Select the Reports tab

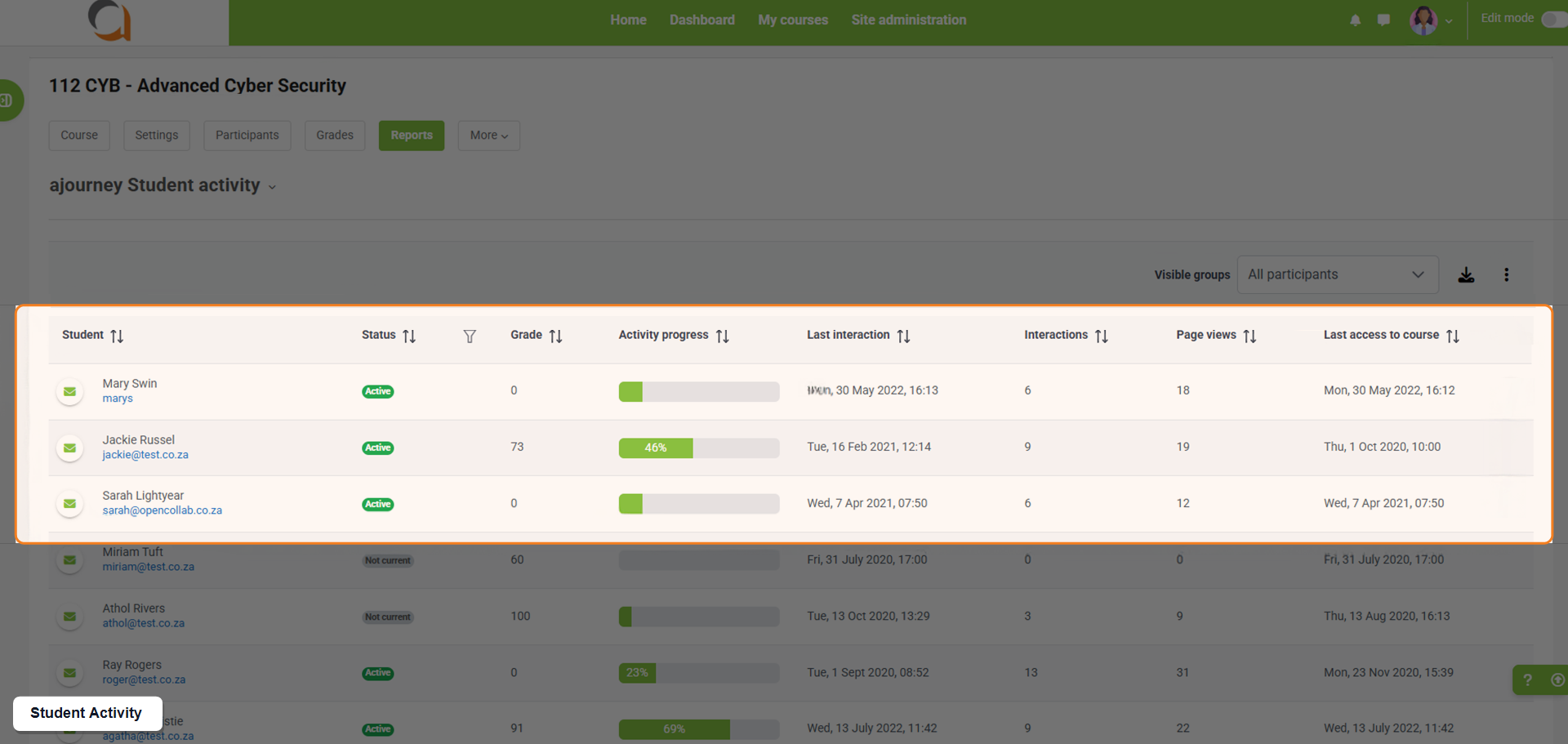412,136
